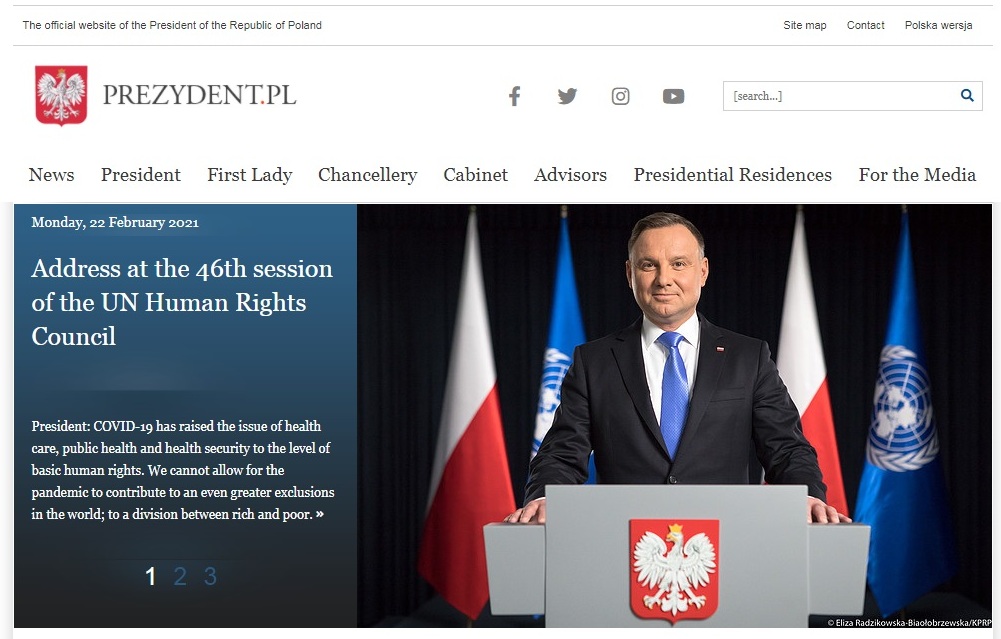The height and width of the screenshot is (639, 1001).
Task: Open the YouTube icon link
Action: coord(674,96)
